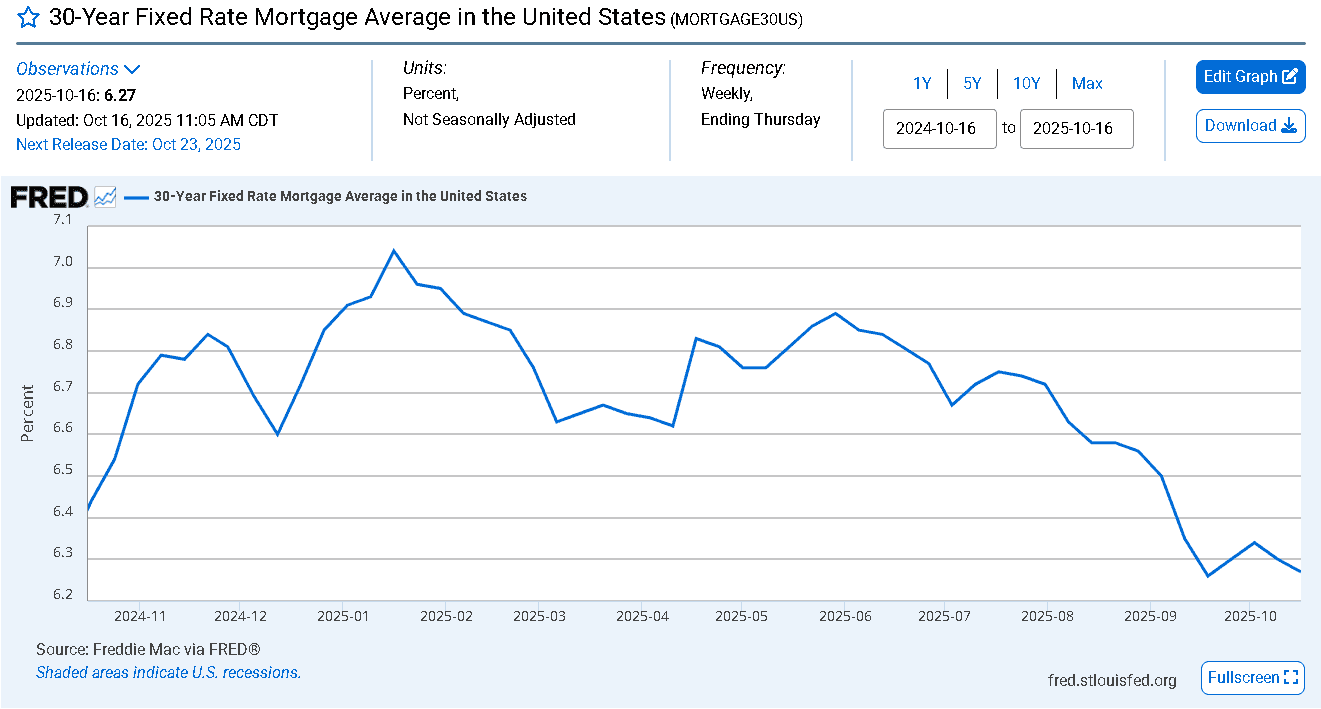
Task: Click the series legend label text
Action: [x=340, y=197]
